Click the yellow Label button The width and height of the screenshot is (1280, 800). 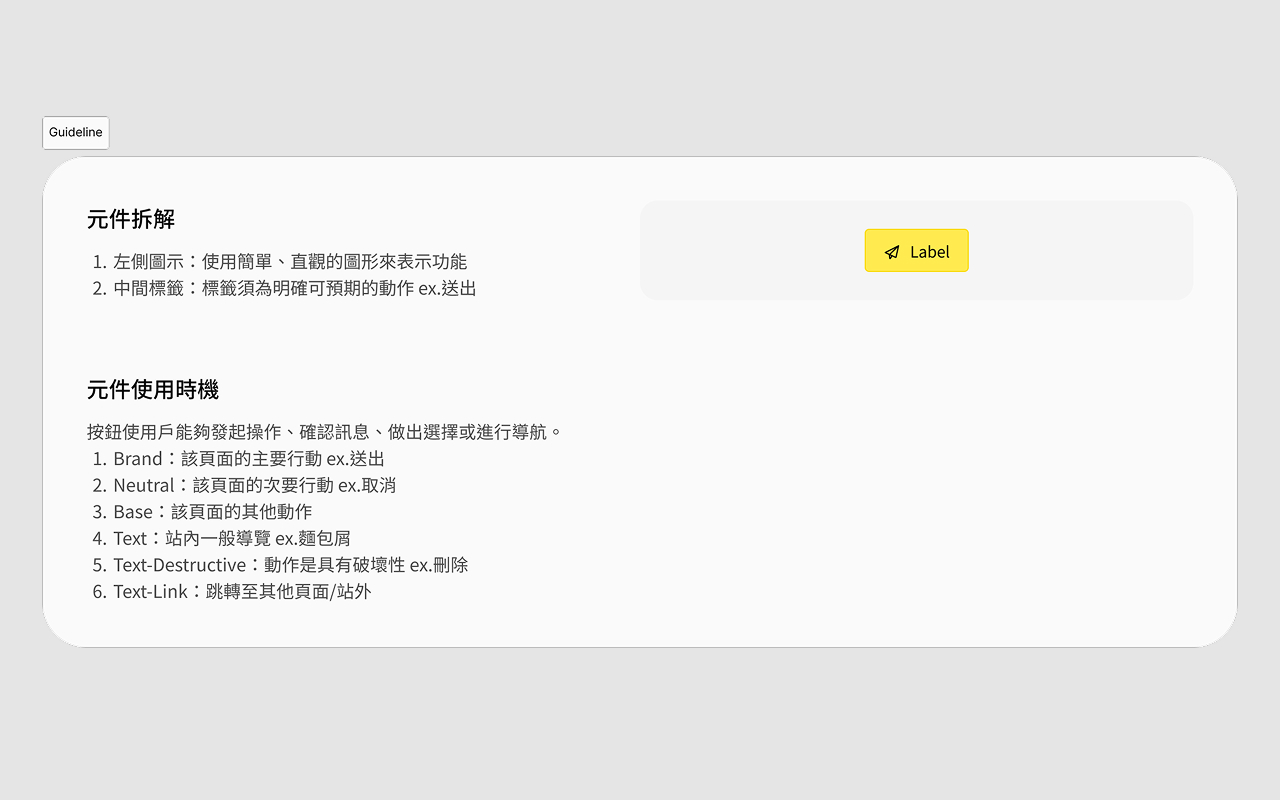pyautogui.click(x=916, y=251)
